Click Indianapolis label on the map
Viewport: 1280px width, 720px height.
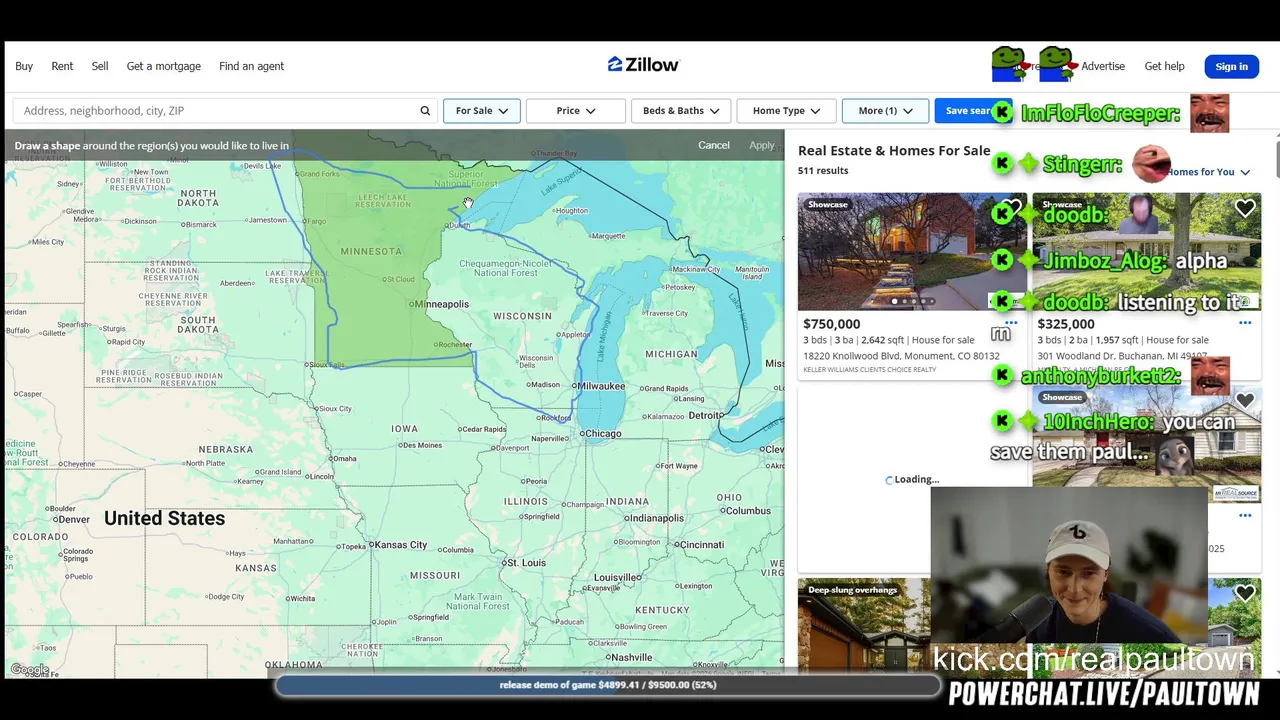[654, 518]
